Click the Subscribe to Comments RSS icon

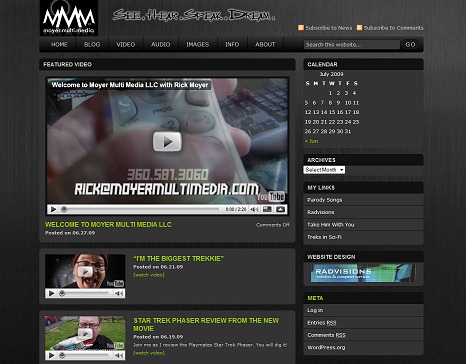[x=359, y=28]
